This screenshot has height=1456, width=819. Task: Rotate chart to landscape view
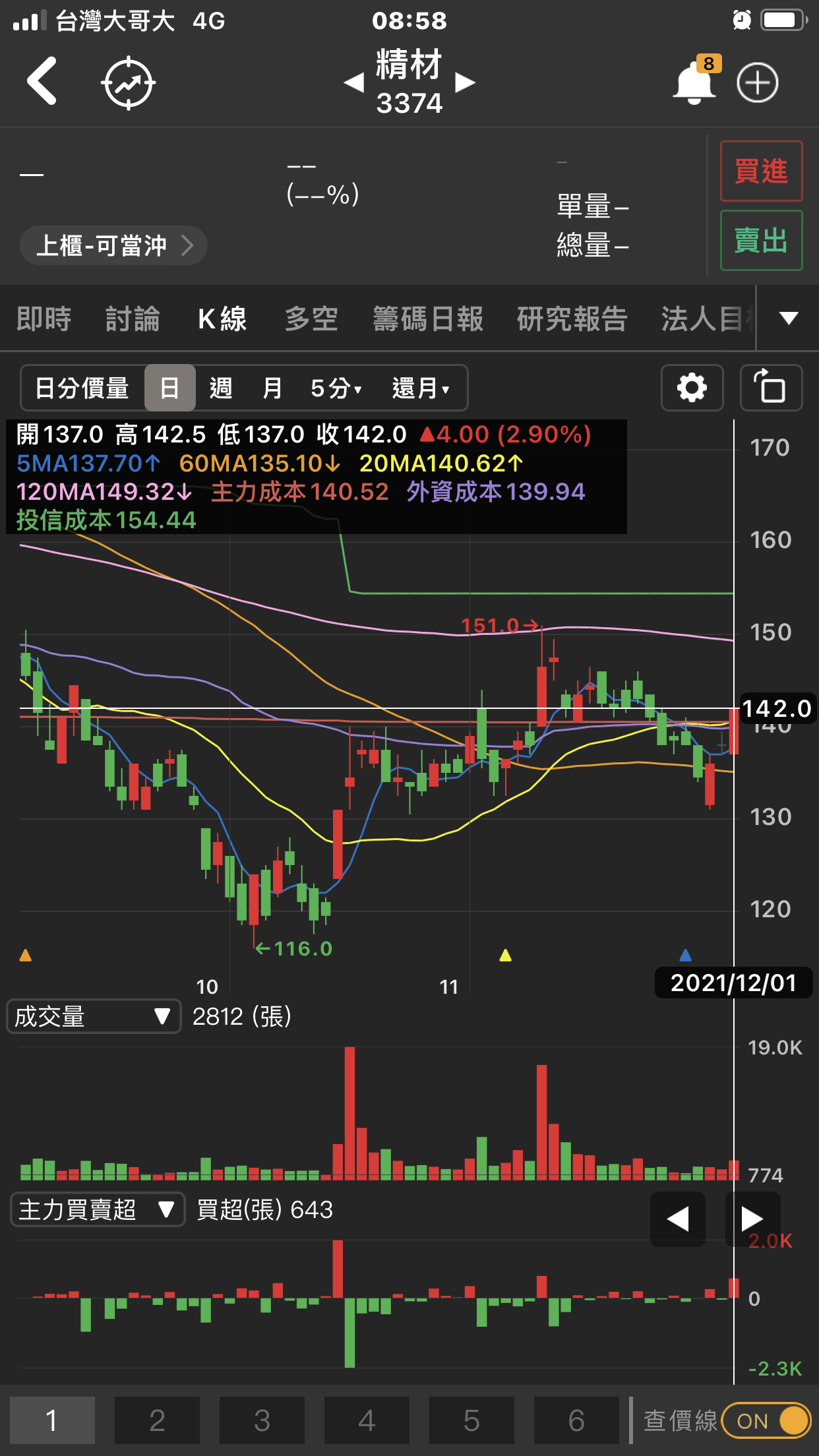tap(770, 388)
